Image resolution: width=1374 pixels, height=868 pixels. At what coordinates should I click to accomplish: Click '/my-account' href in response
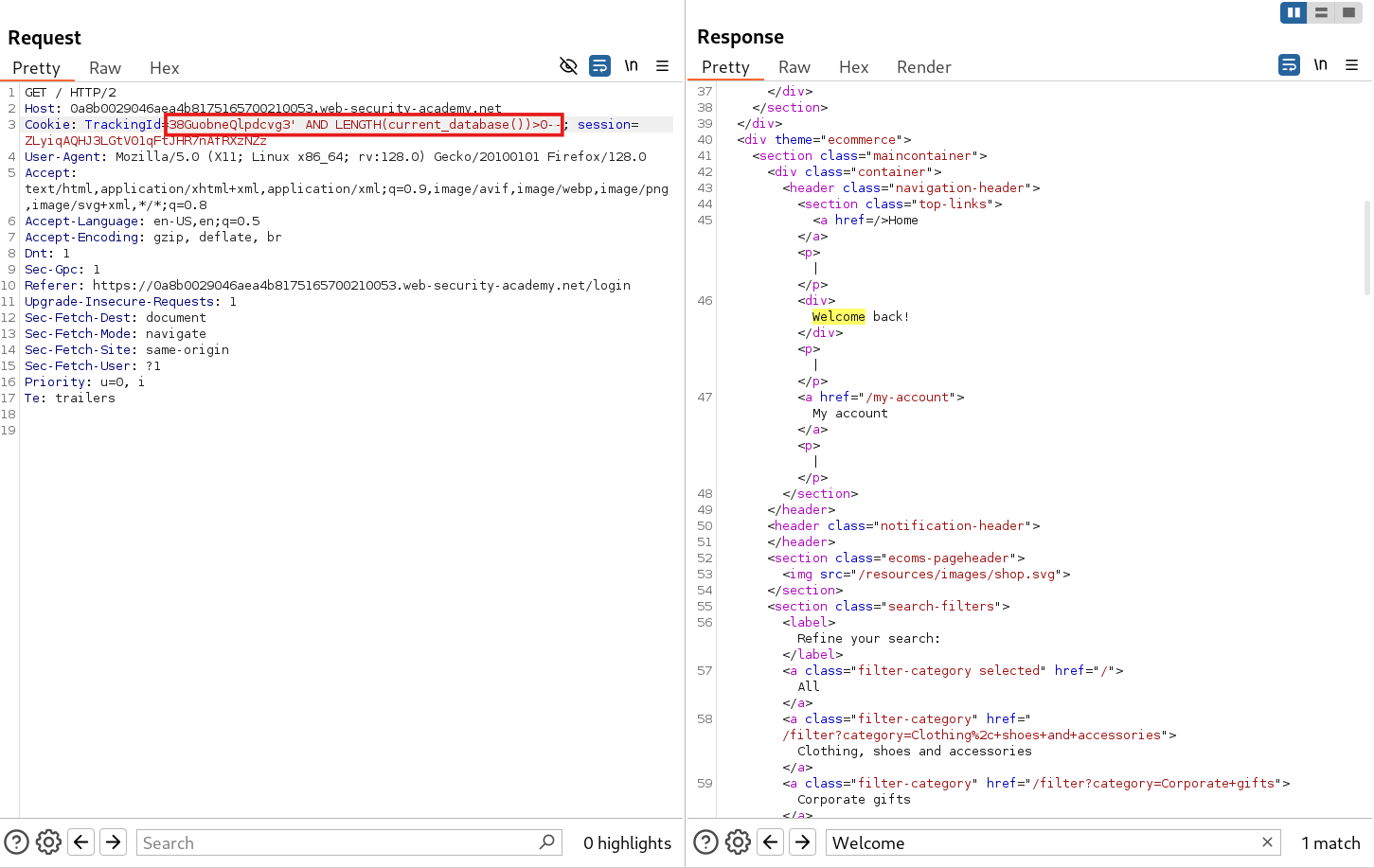tap(906, 397)
